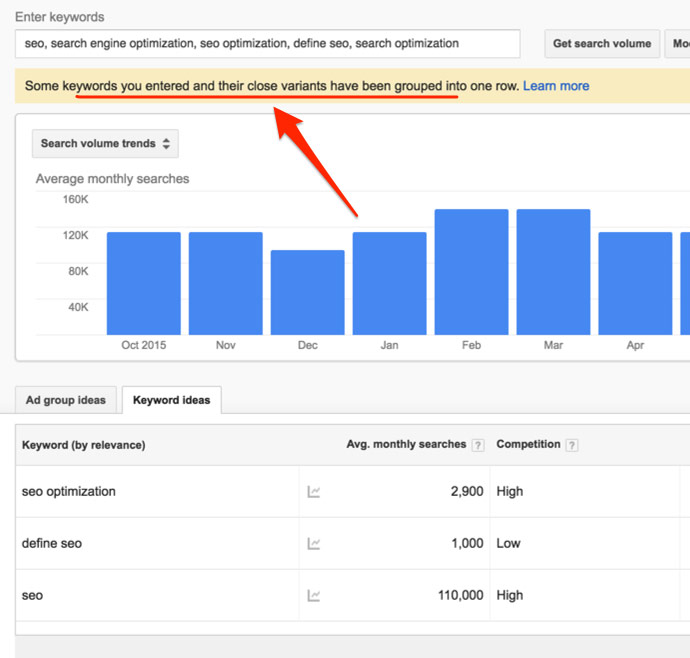Sort by Competition column header

click(x=528, y=445)
